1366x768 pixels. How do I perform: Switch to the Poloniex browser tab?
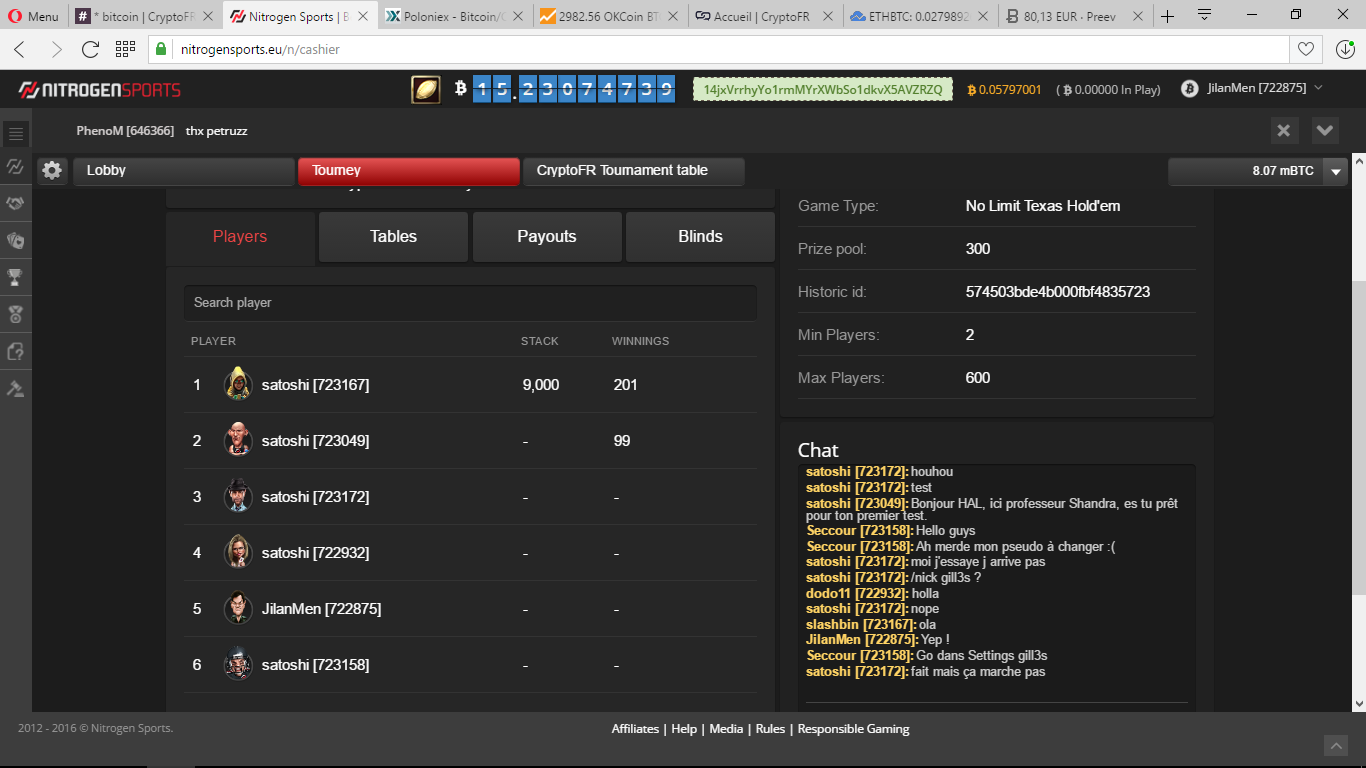coord(453,16)
